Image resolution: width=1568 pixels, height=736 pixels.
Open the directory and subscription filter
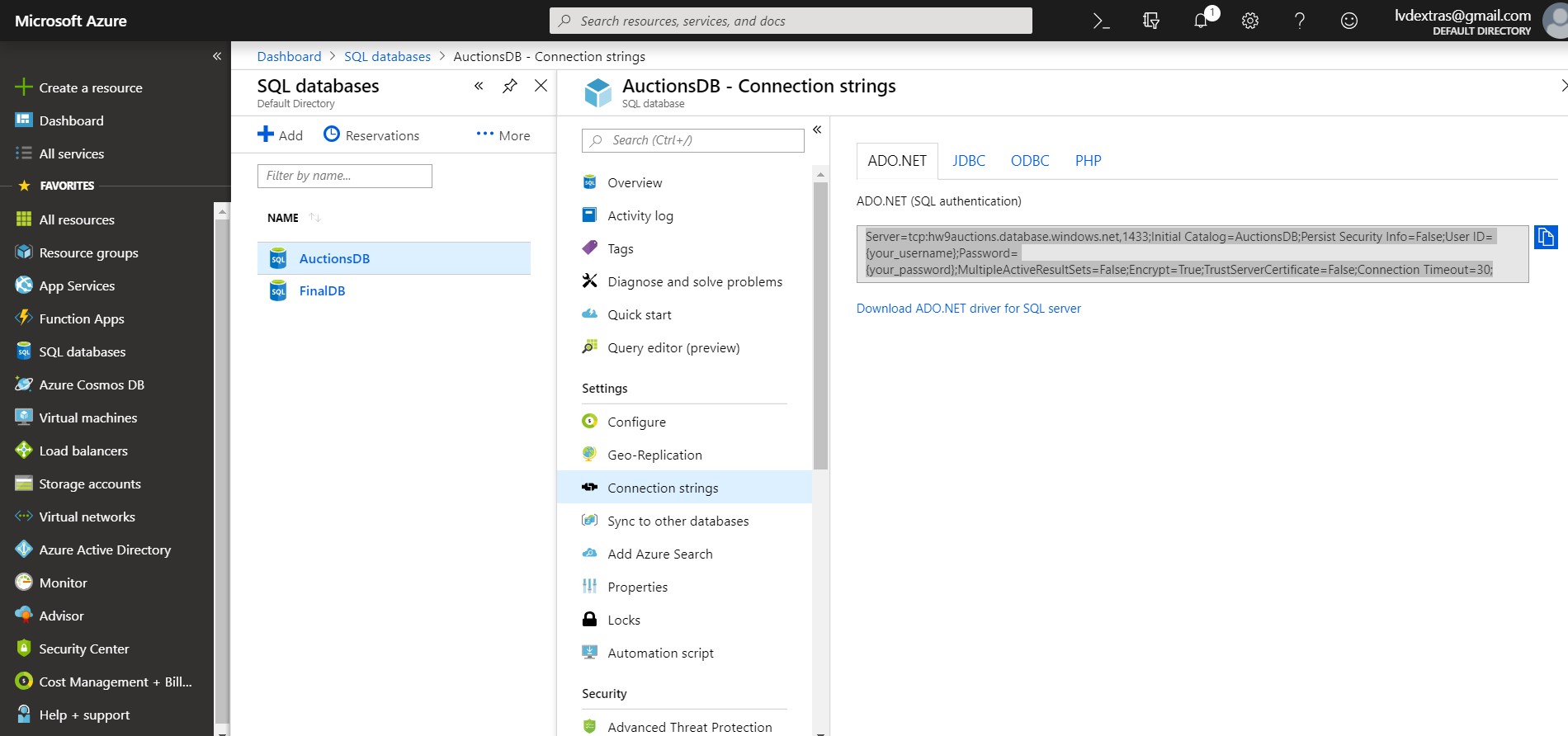coord(1151,21)
